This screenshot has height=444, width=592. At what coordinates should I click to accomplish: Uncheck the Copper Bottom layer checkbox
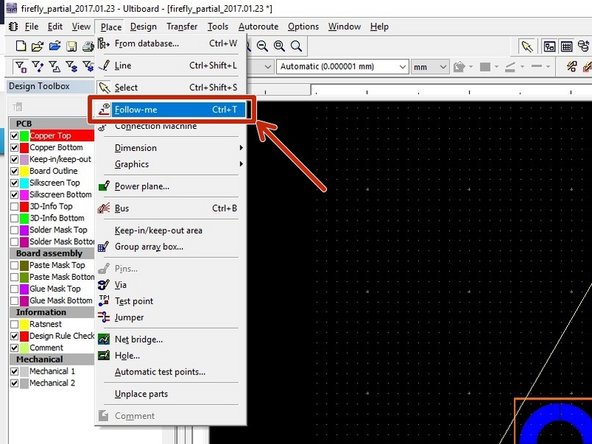[x=14, y=147]
